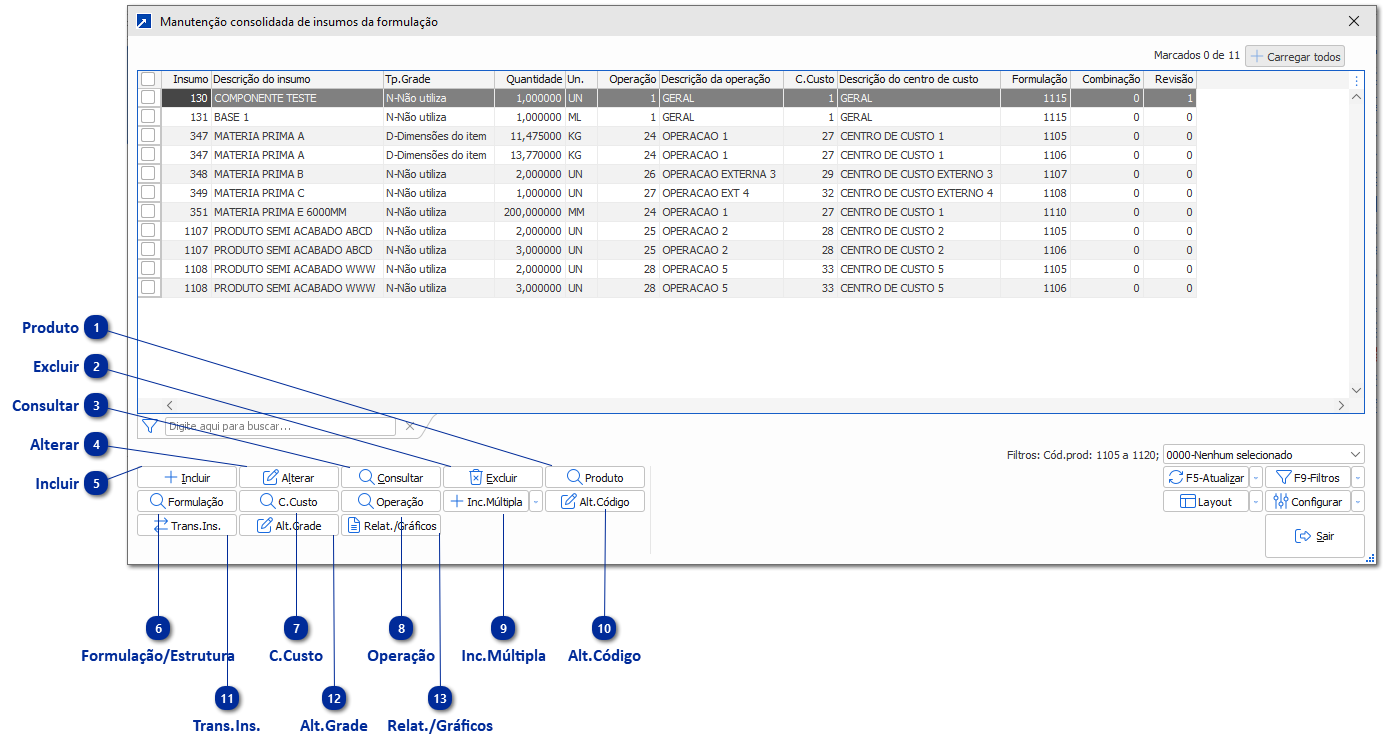Click the search field to filter
The width and height of the screenshot is (1400, 752).
click(279, 426)
